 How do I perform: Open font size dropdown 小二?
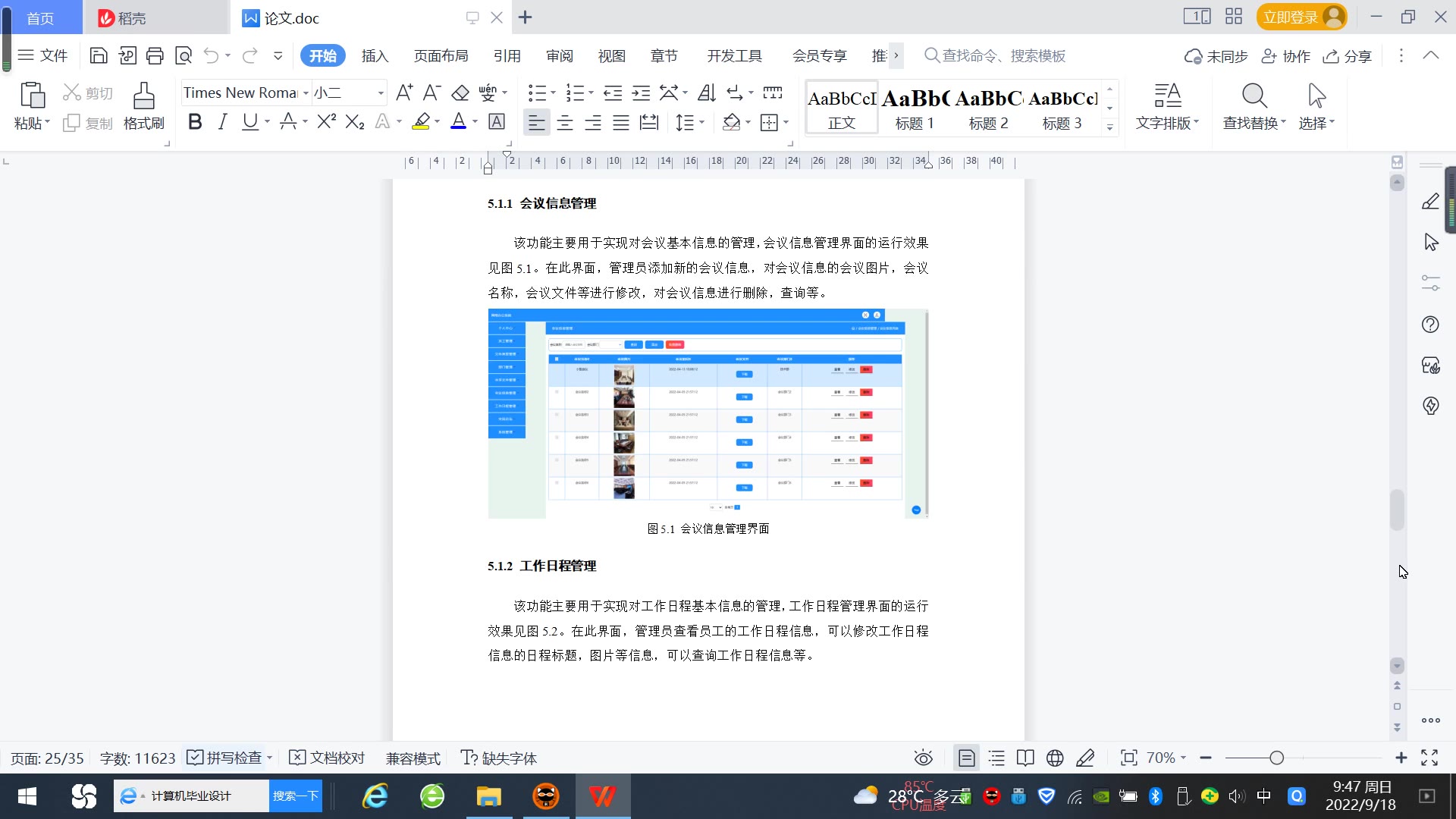point(381,93)
